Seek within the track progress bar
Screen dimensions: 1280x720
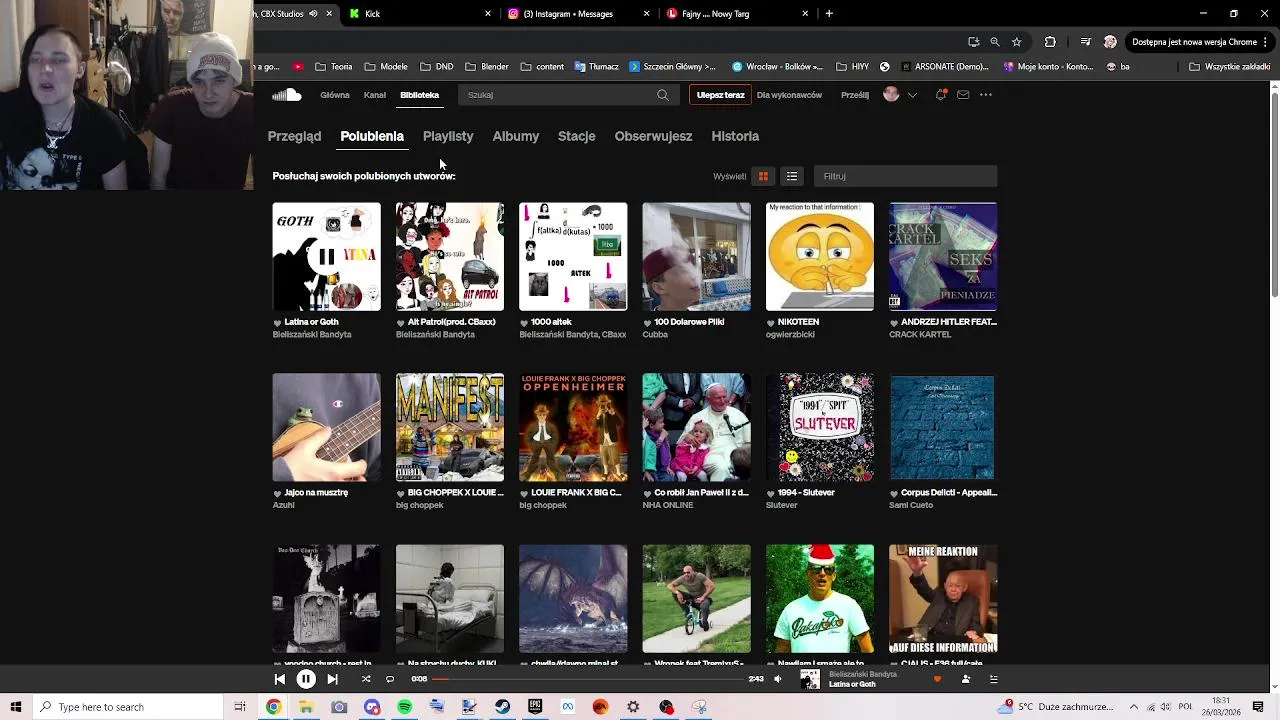pos(588,679)
